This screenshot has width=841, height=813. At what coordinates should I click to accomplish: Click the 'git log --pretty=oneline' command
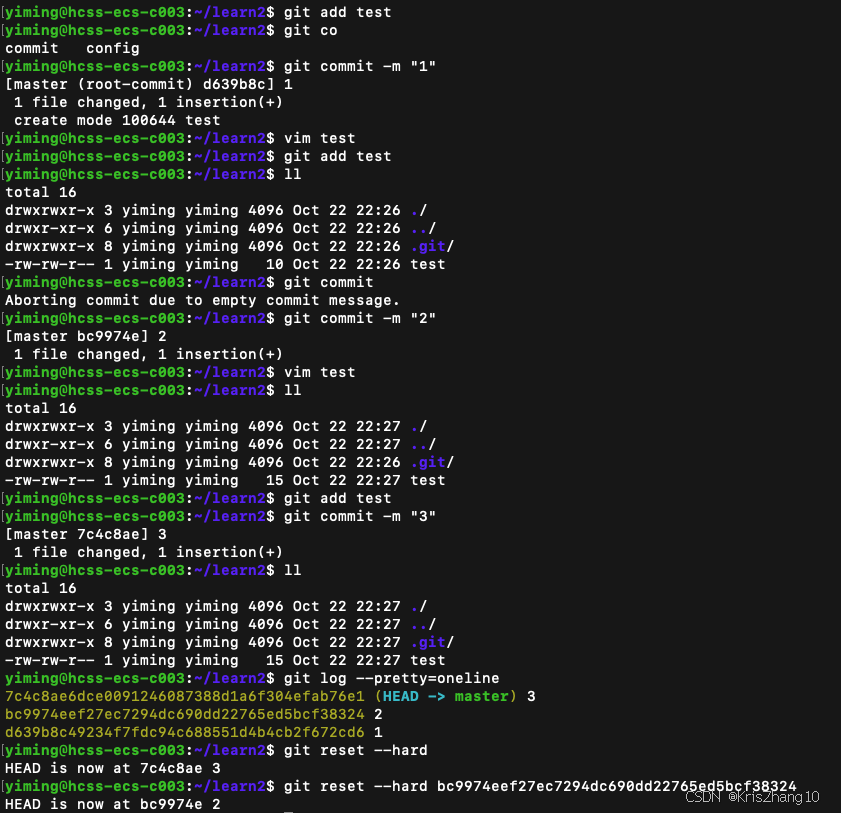click(x=392, y=678)
